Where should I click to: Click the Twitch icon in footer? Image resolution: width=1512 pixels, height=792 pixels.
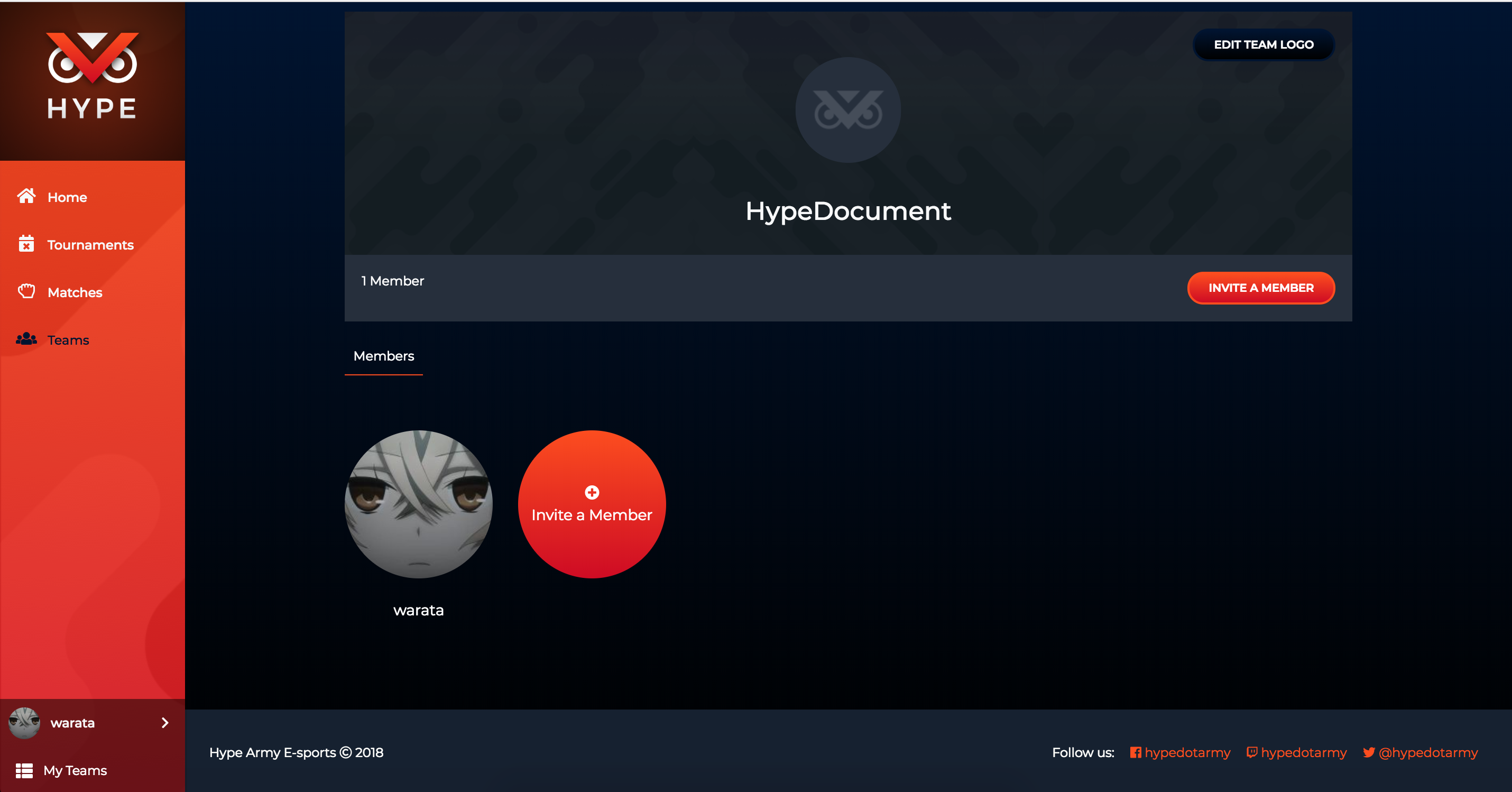pos(1251,752)
